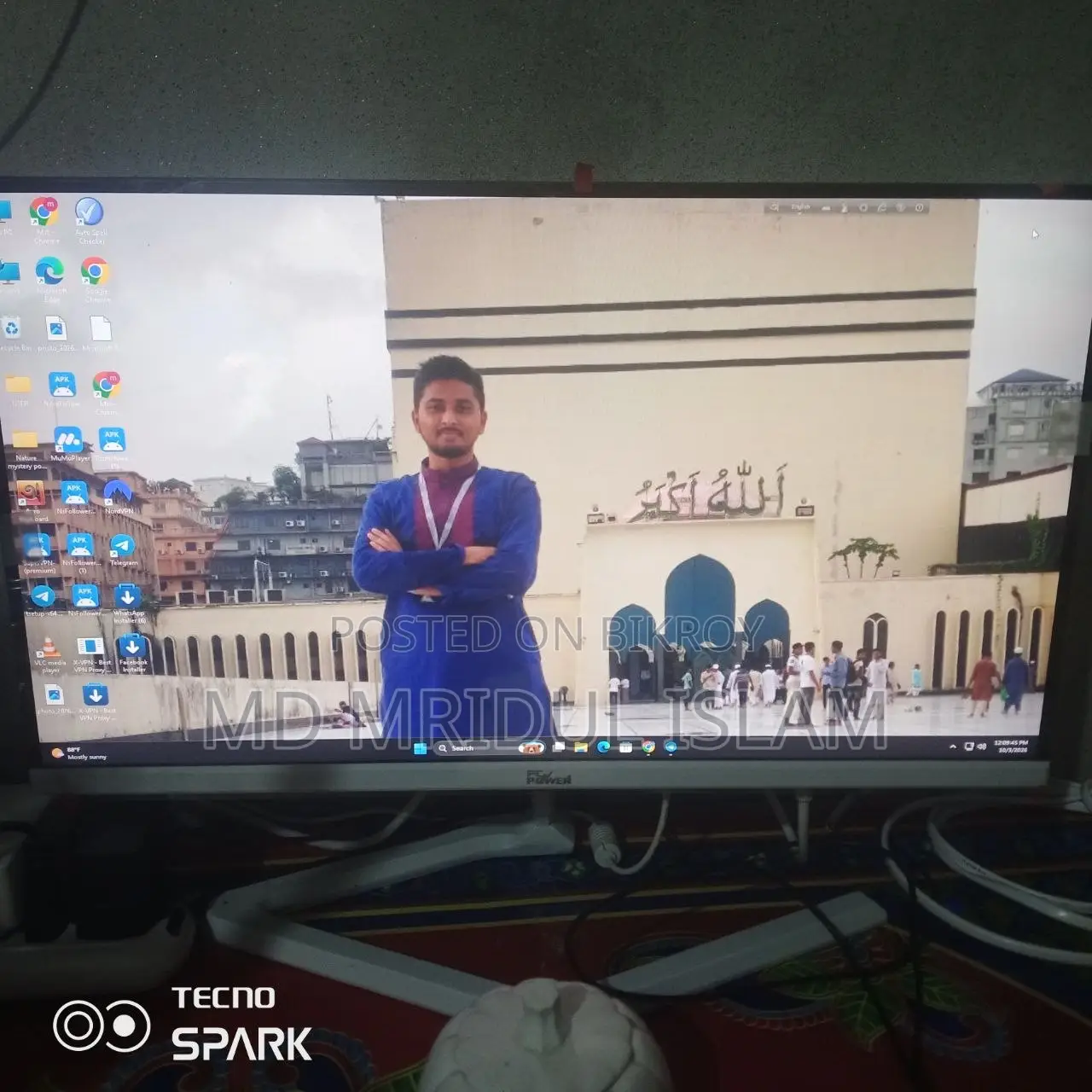Select the Facebook Installer desktop icon
1092x1092 pixels.
(133, 653)
